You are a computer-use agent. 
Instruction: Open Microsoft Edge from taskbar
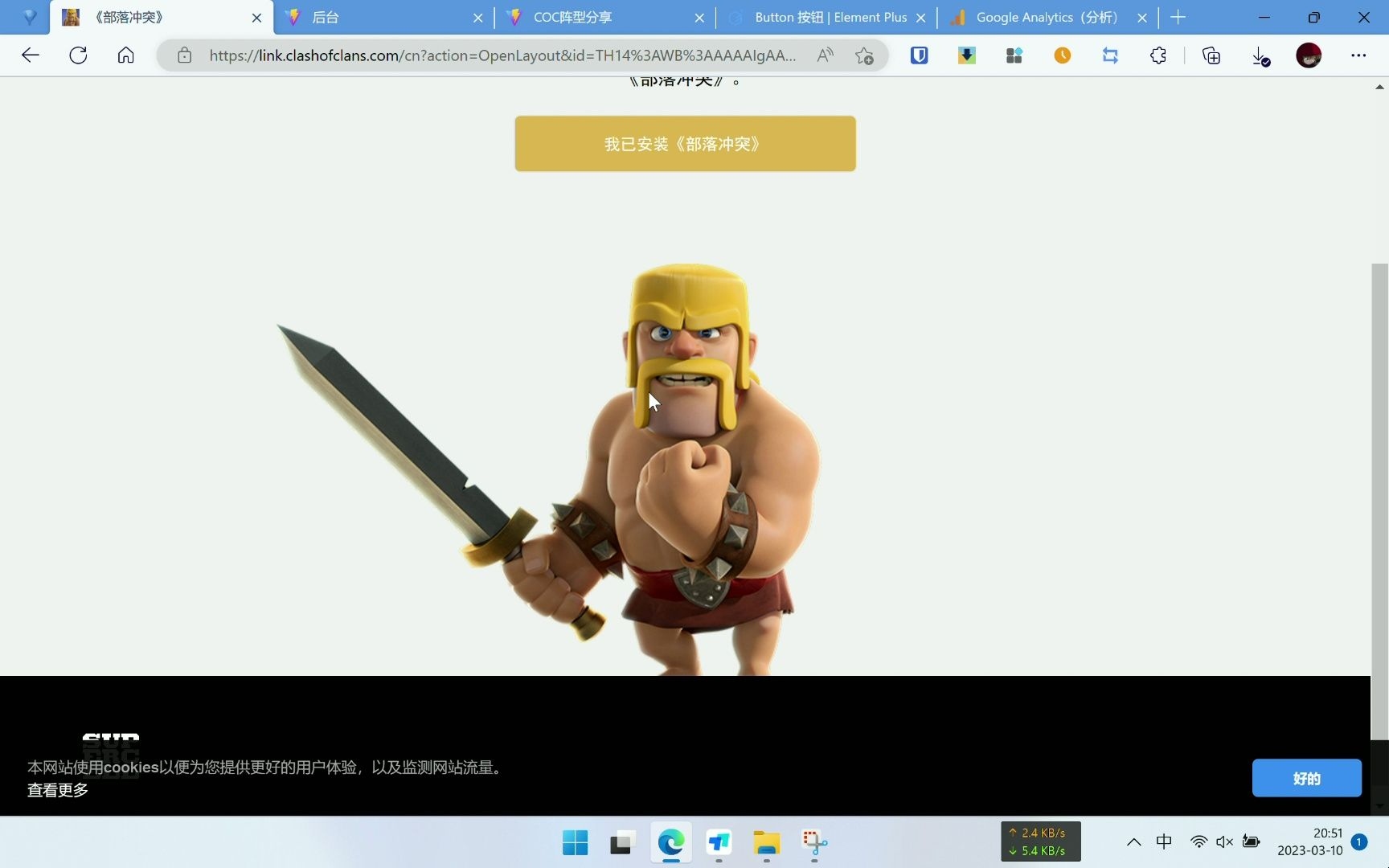pos(670,842)
